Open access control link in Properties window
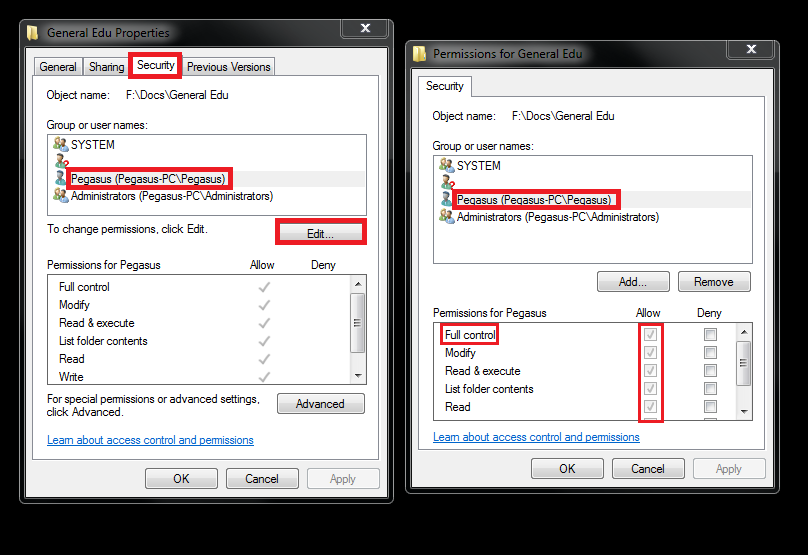 (150, 440)
